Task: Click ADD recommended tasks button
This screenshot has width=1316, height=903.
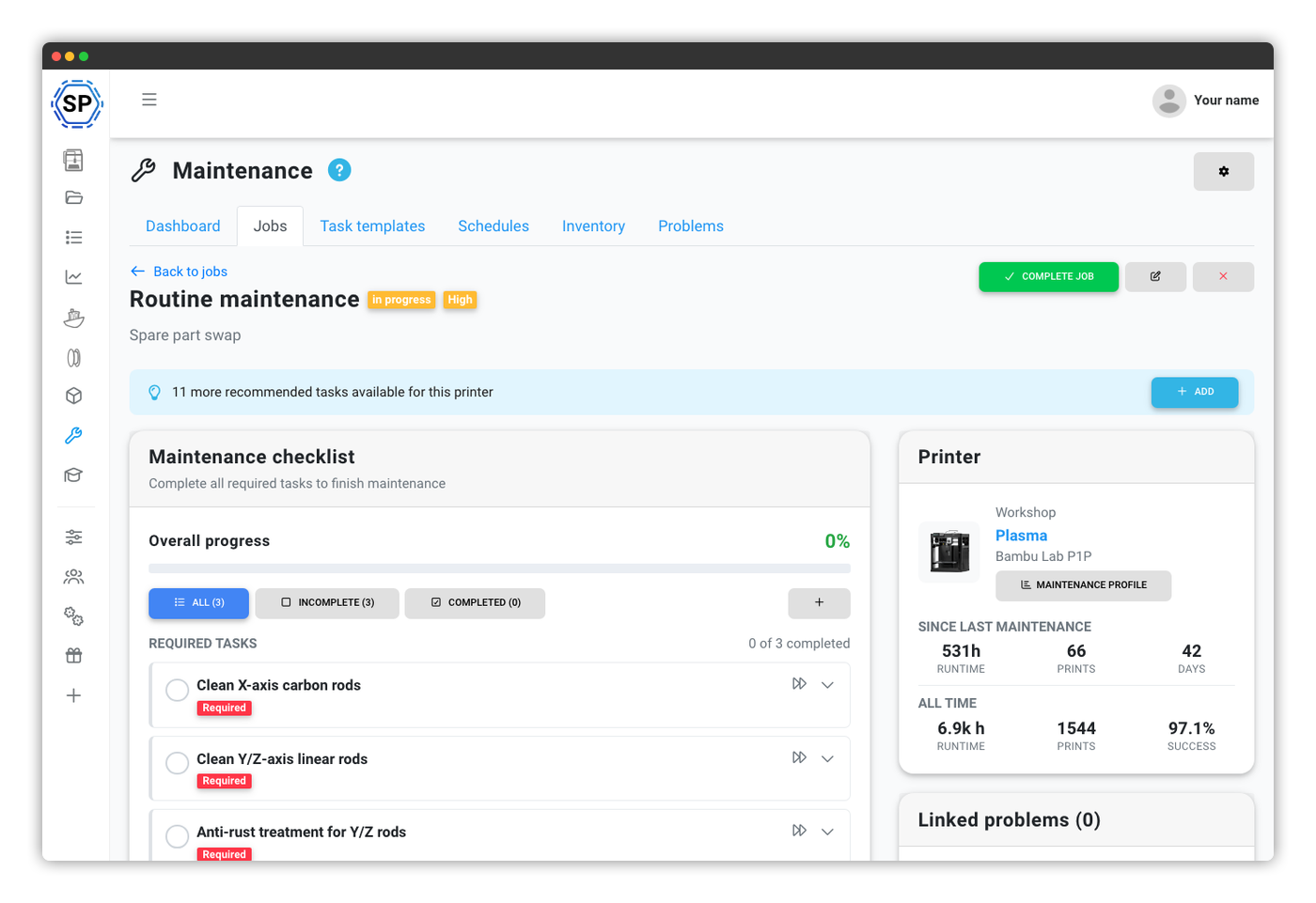Action: coord(1195,392)
